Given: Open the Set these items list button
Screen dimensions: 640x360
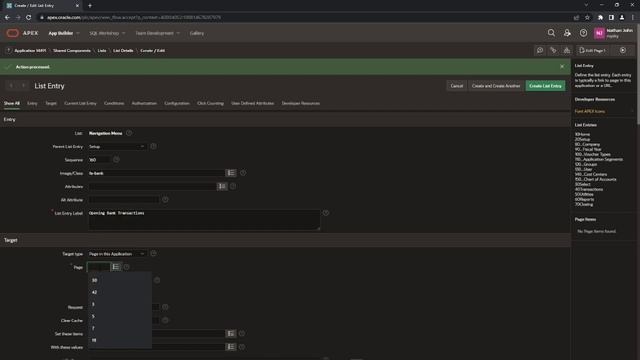Looking at the screenshot, I should point(231,333).
